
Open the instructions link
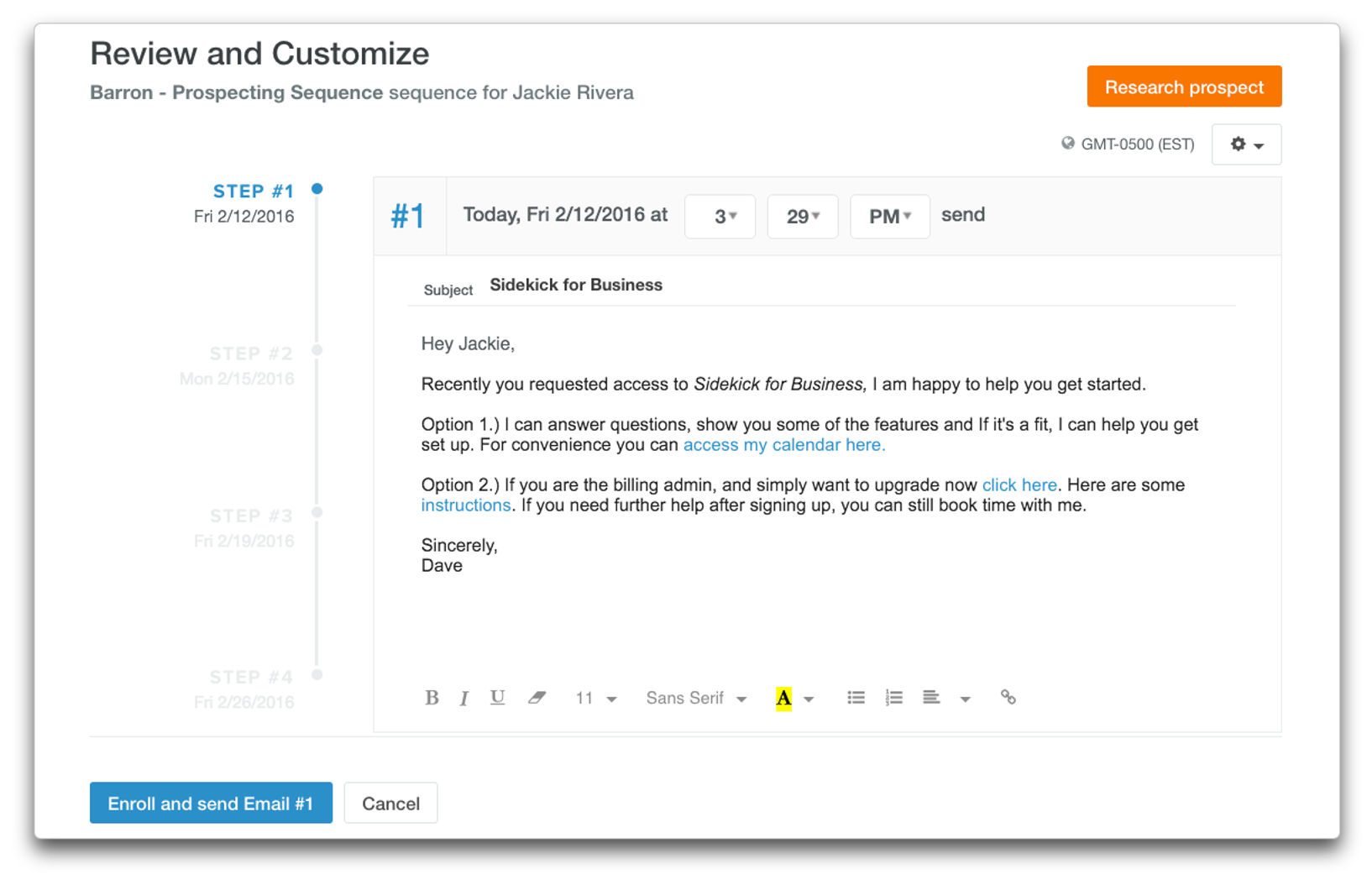click(x=465, y=505)
